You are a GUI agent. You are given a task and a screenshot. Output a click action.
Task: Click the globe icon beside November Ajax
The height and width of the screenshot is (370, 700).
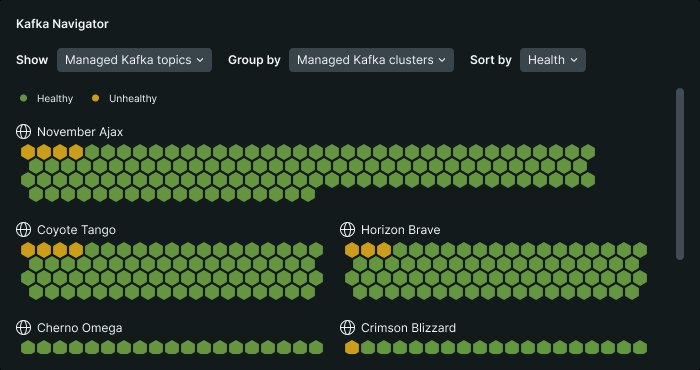tap(23, 132)
